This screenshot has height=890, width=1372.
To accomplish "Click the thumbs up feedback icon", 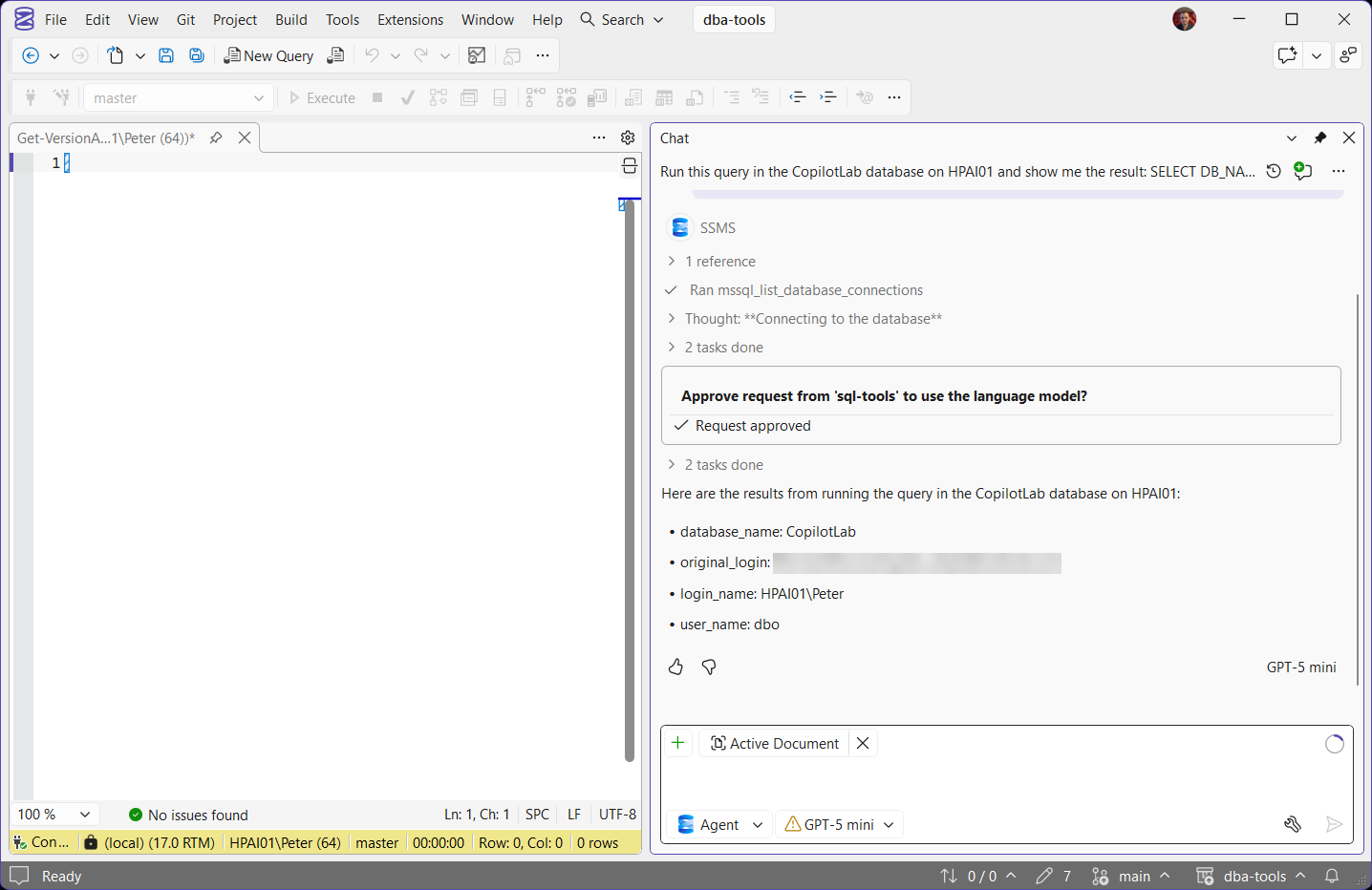I will coord(676,667).
